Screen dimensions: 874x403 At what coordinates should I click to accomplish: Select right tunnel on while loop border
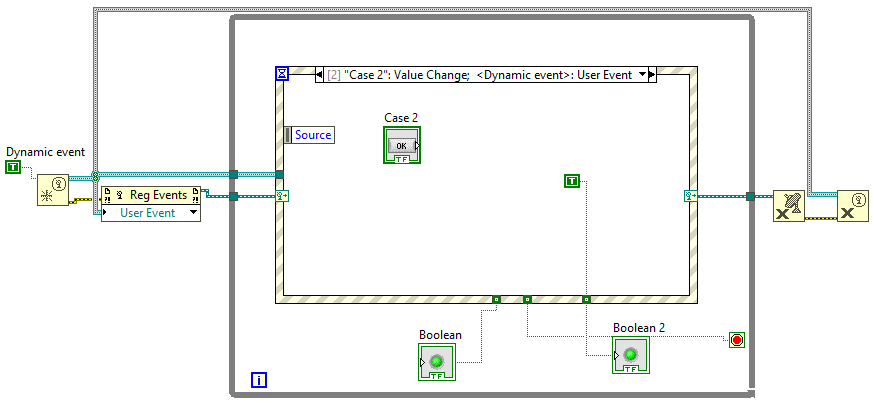(x=750, y=196)
